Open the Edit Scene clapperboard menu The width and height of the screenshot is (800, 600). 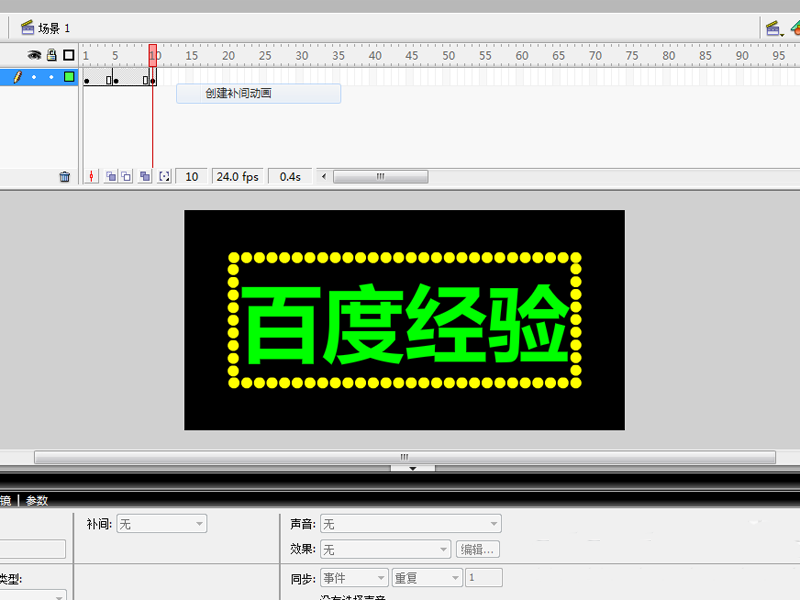774,29
